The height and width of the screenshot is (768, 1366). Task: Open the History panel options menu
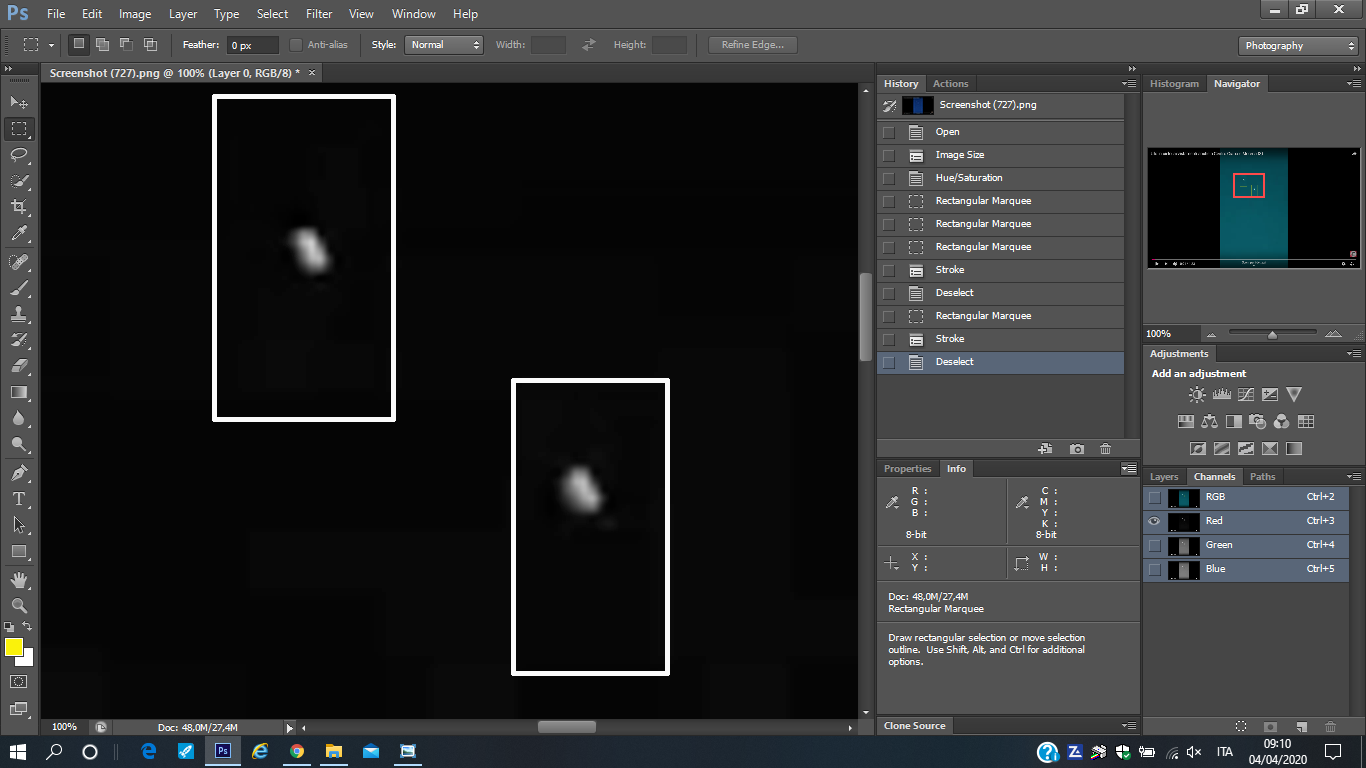click(x=1129, y=84)
